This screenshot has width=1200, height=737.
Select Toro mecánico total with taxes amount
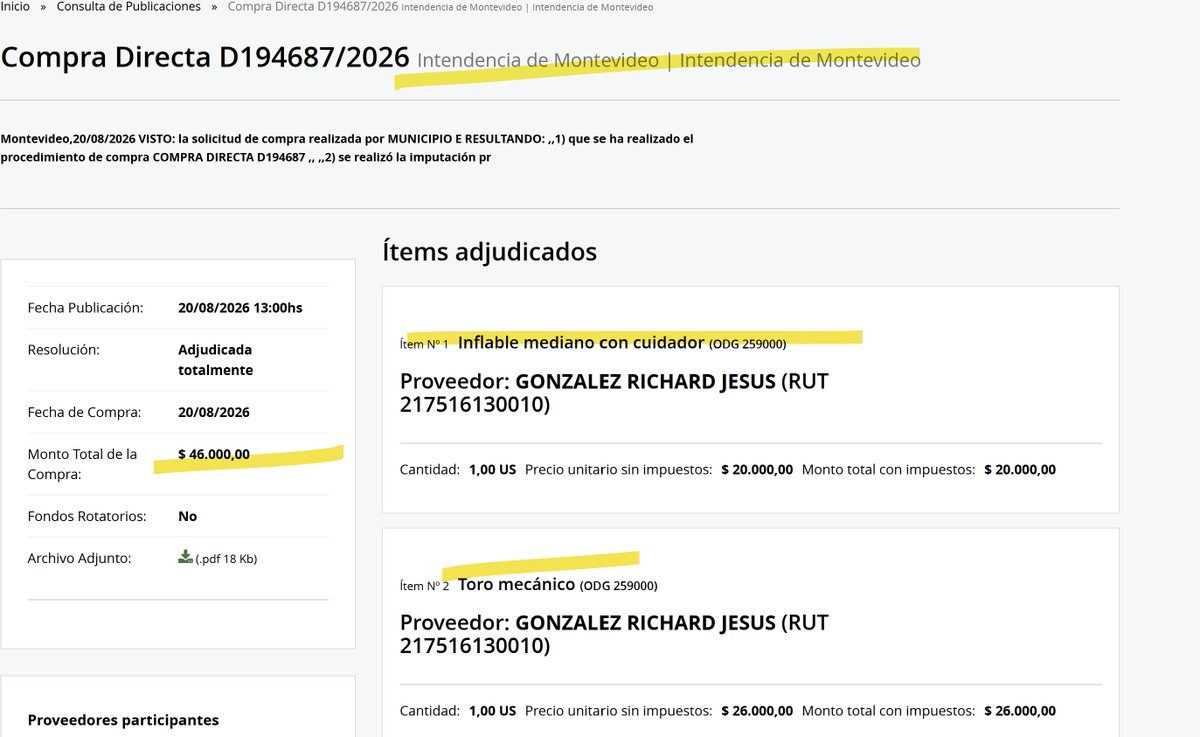pyautogui.click(x=1020, y=711)
